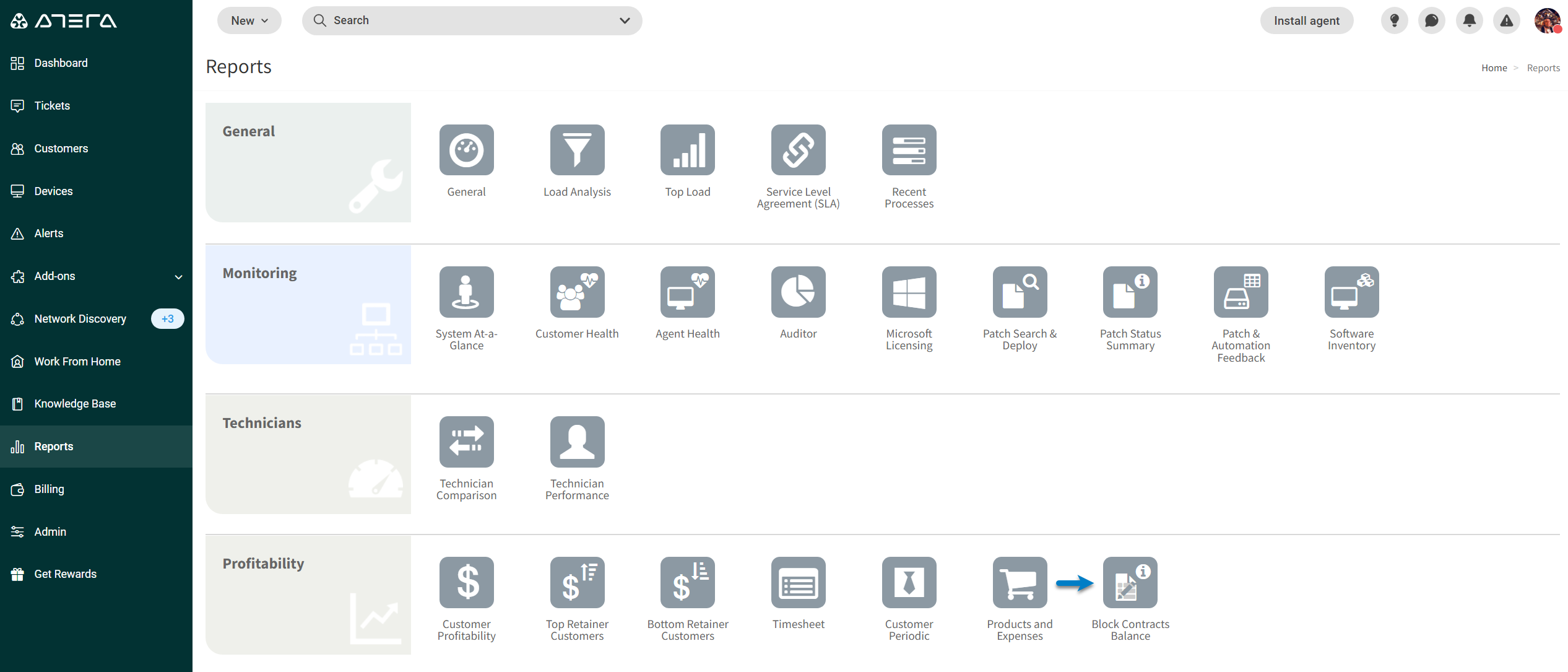This screenshot has width=1568, height=672.
Task: Open the user profile avatar
Action: point(1547,20)
